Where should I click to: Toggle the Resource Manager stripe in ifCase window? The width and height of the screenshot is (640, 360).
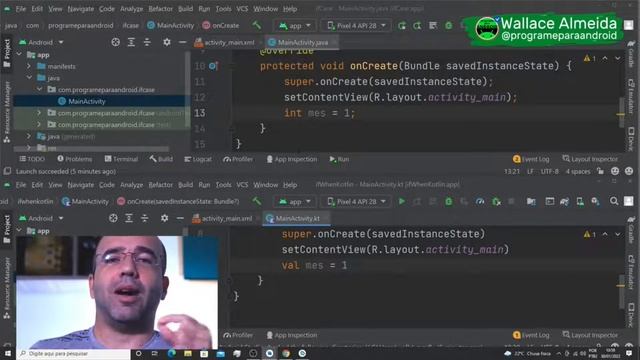[7, 112]
